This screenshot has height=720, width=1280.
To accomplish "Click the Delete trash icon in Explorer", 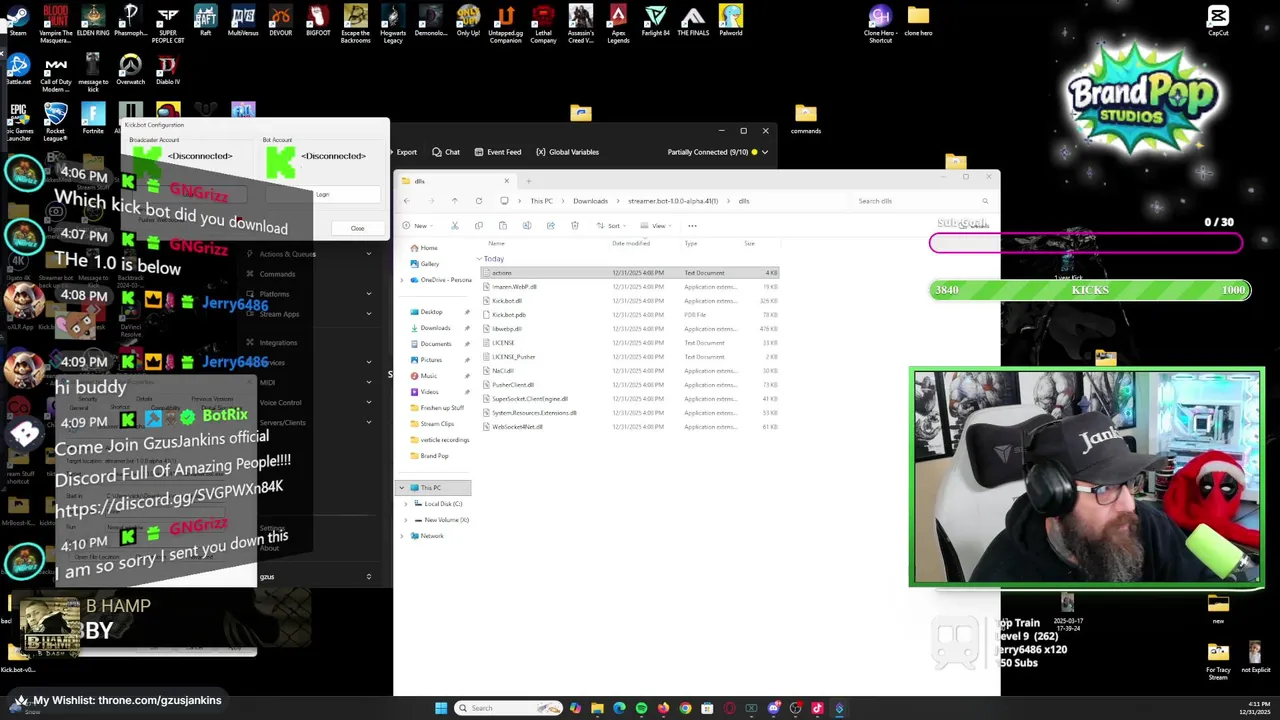I will tap(575, 226).
